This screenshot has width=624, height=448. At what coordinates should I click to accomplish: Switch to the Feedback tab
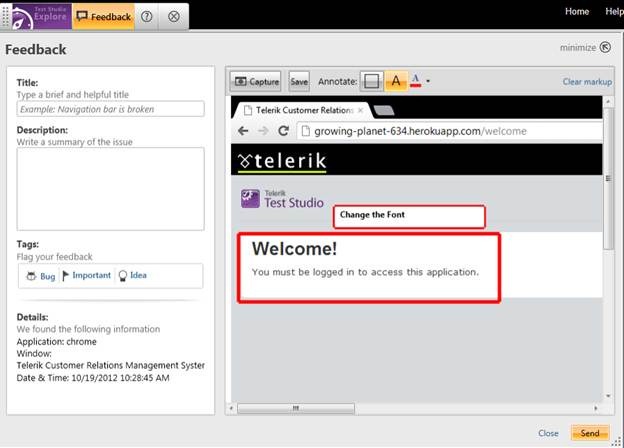click(104, 17)
